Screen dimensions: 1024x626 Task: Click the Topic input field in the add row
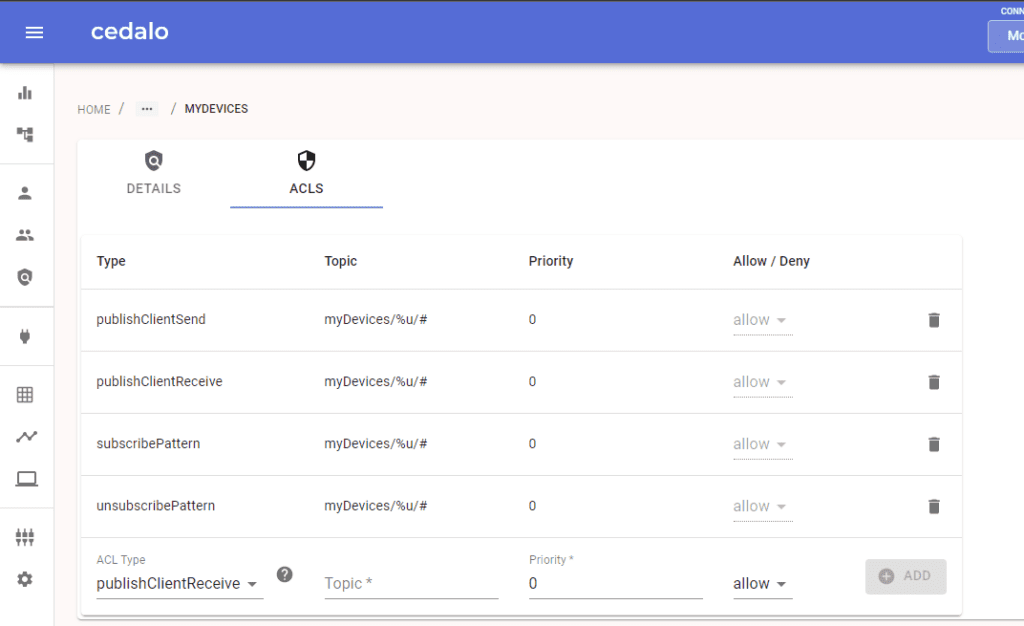(x=410, y=583)
